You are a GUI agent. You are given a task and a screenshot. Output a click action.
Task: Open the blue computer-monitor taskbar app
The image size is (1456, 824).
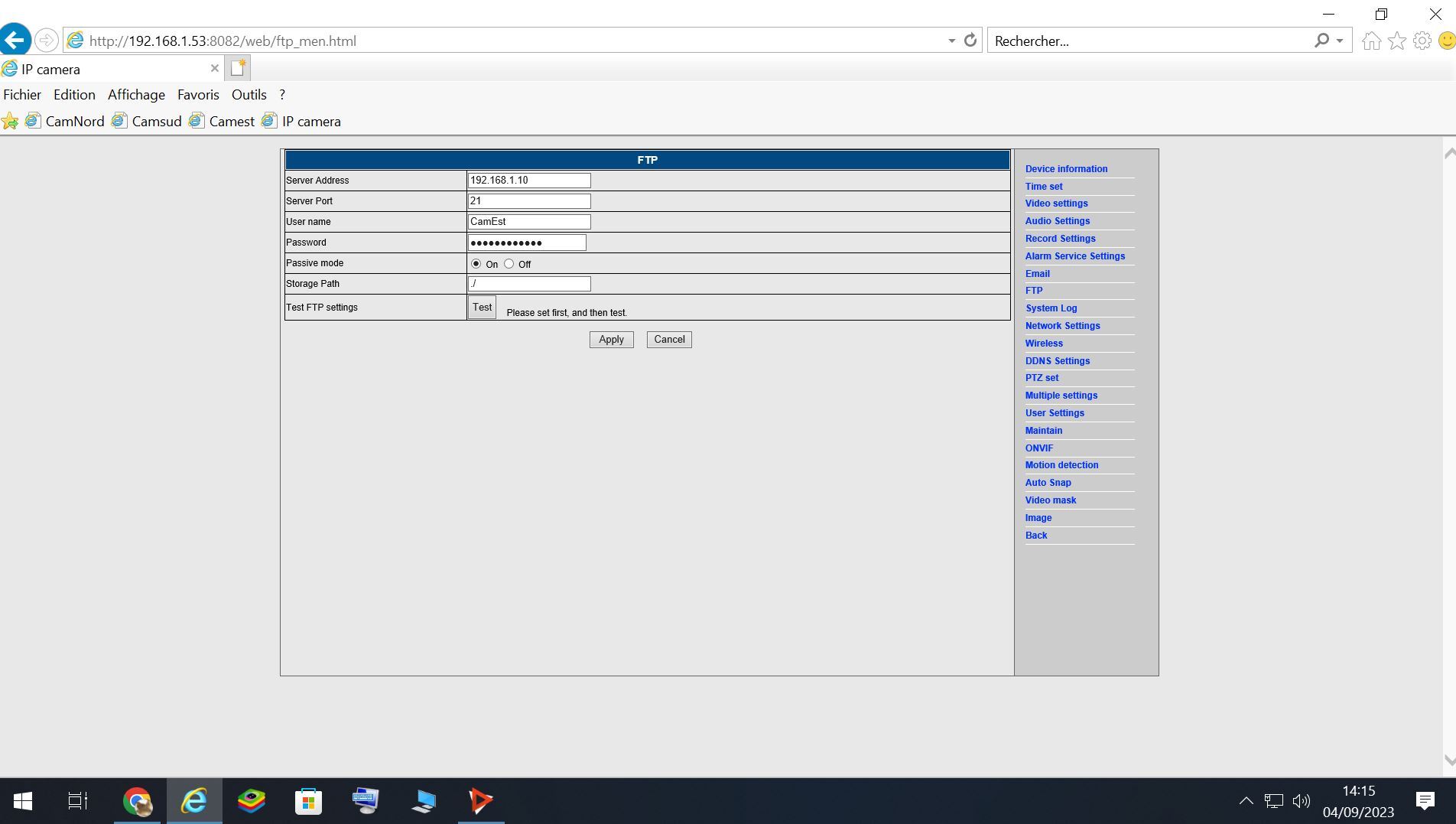coord(424,801)
